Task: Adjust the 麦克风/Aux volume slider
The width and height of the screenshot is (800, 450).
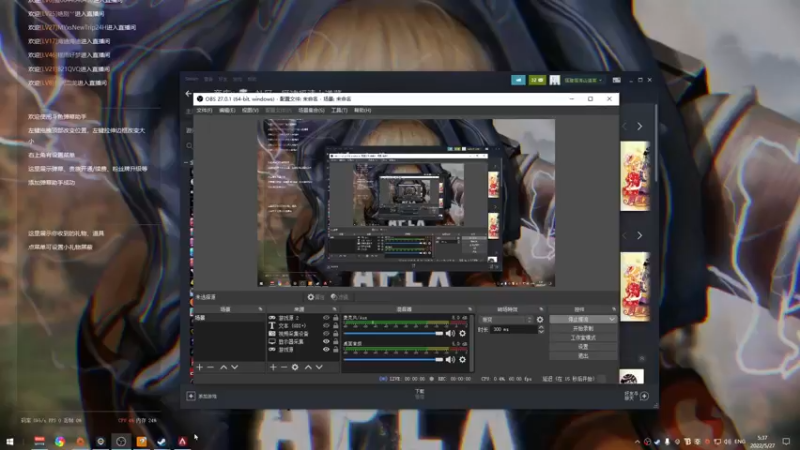Action: (393, 334)
